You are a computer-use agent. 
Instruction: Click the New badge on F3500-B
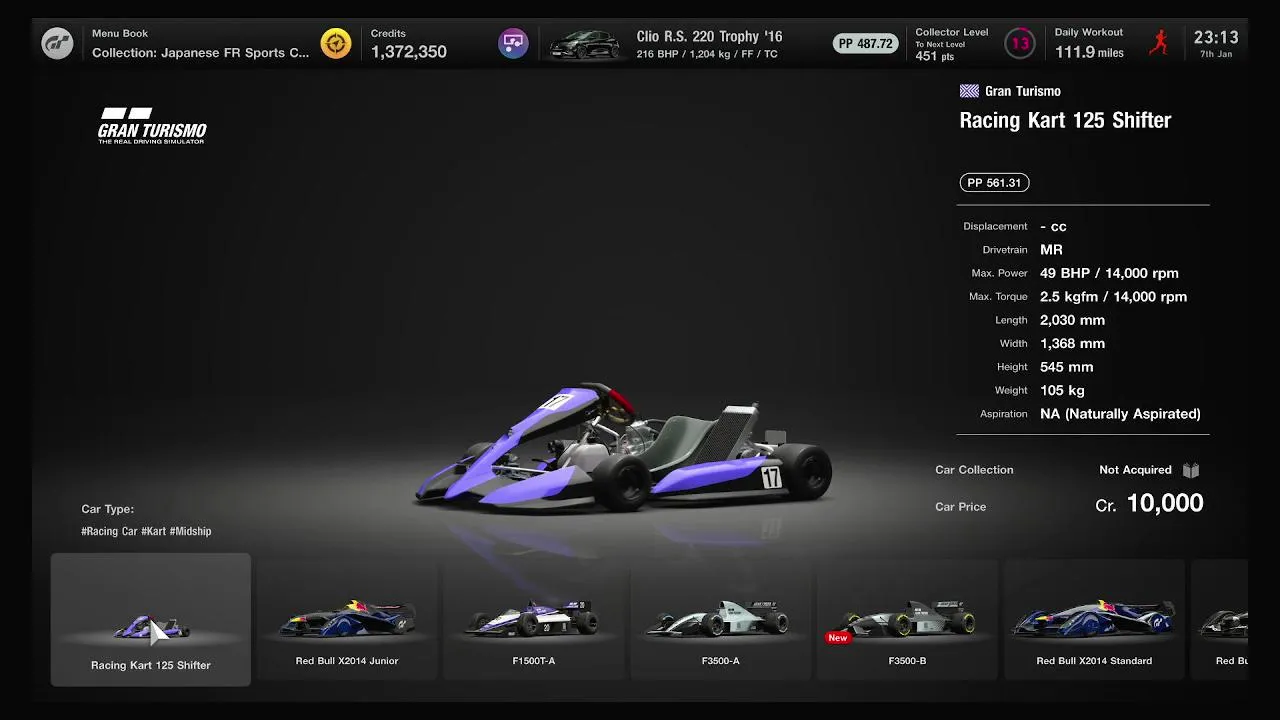tap(838, 637)
